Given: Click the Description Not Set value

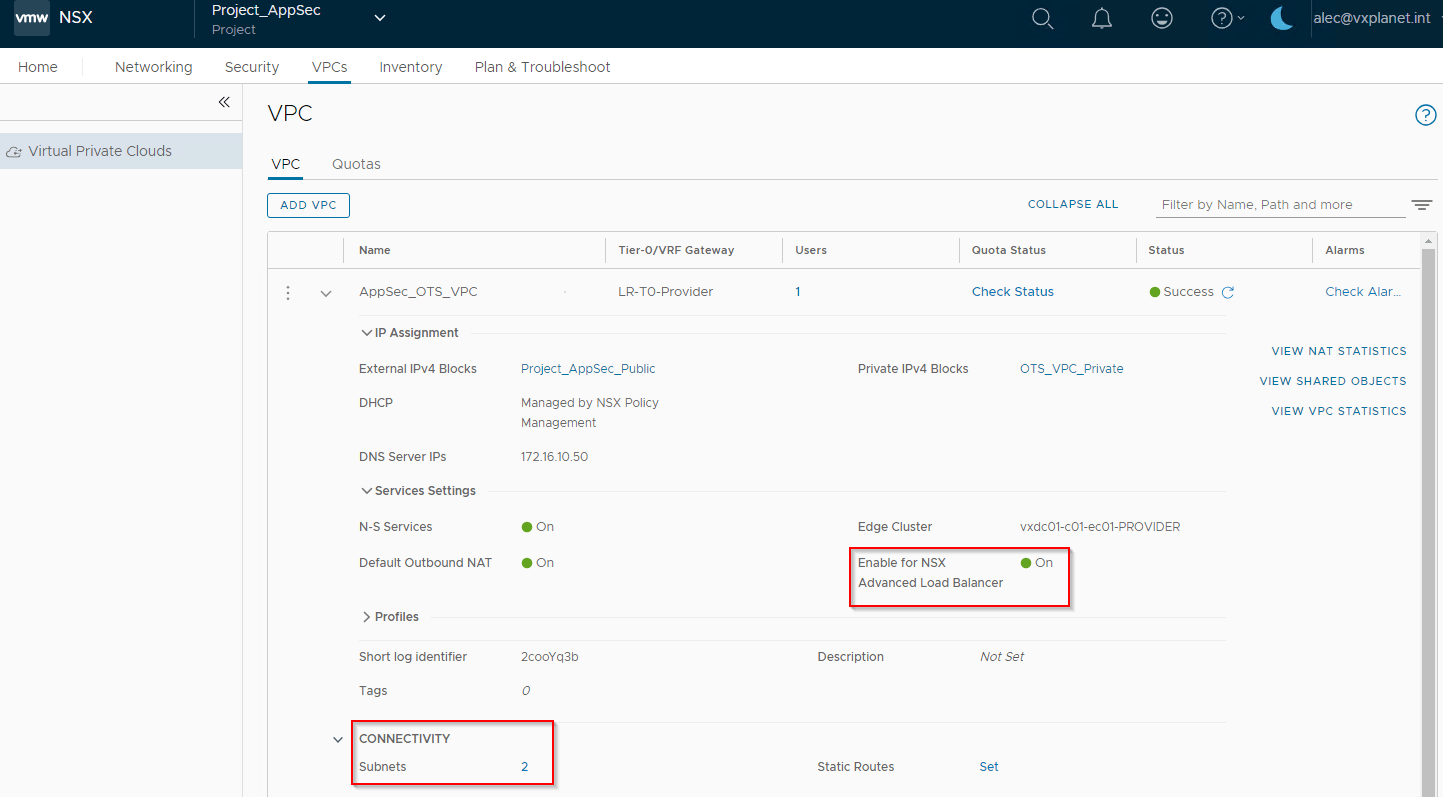Looking at the screenshot, I should (1002, 657).
